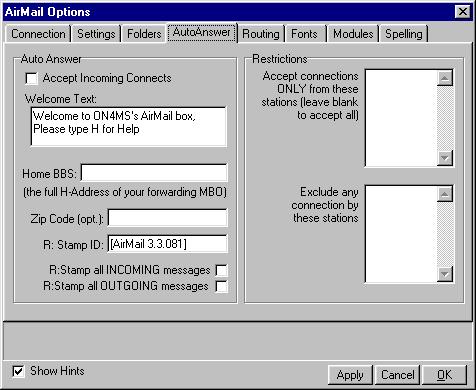Click down arrow of accept-stations scrollbar
Screen dimensions: 476x390
tap(445, 158)
